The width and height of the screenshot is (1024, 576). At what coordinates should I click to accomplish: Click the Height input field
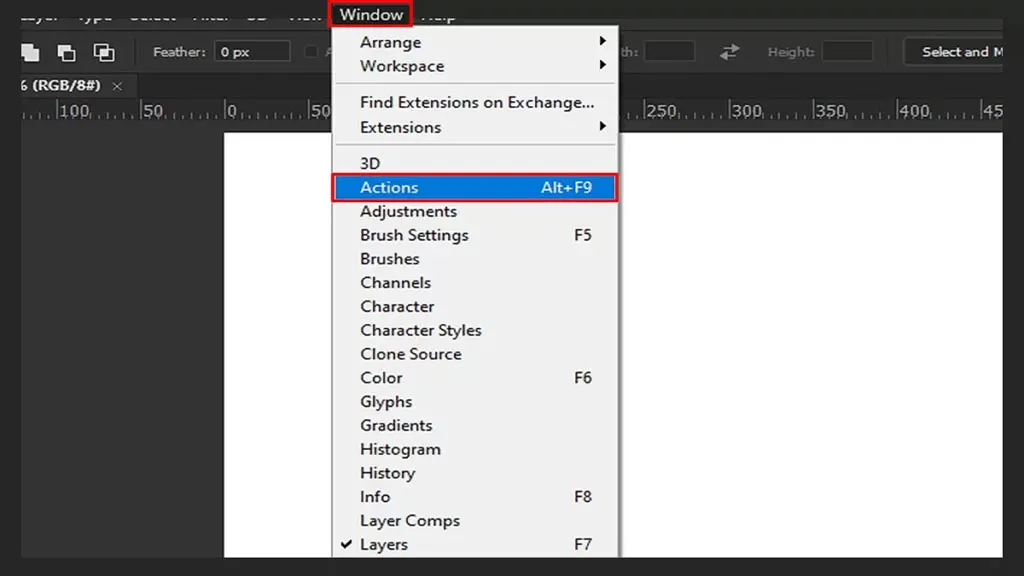point(847,52)
